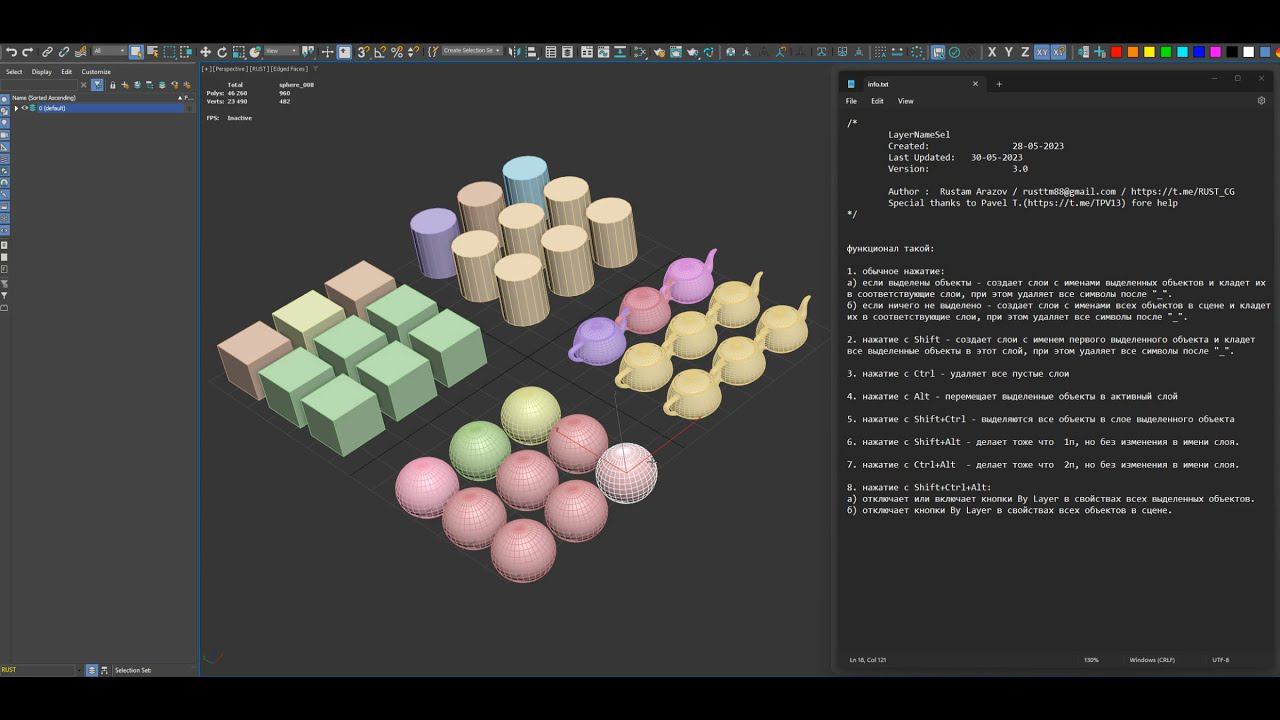The width and height of the screenshot is (1280, 720).
Task: Toggle the XY plane constraint button
Action: click(1042, 51)
